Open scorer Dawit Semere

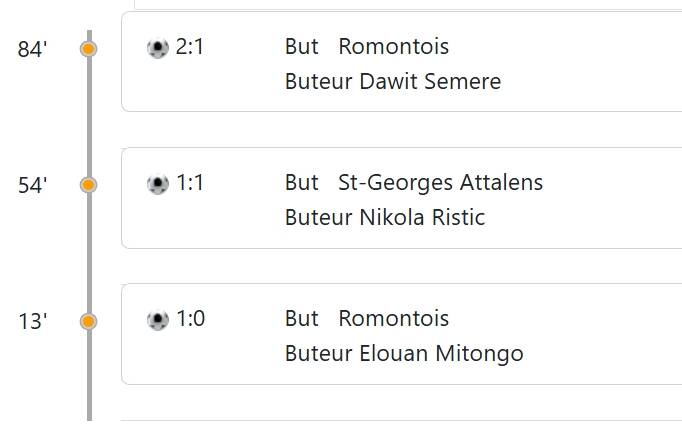click(x=430, y=81)
